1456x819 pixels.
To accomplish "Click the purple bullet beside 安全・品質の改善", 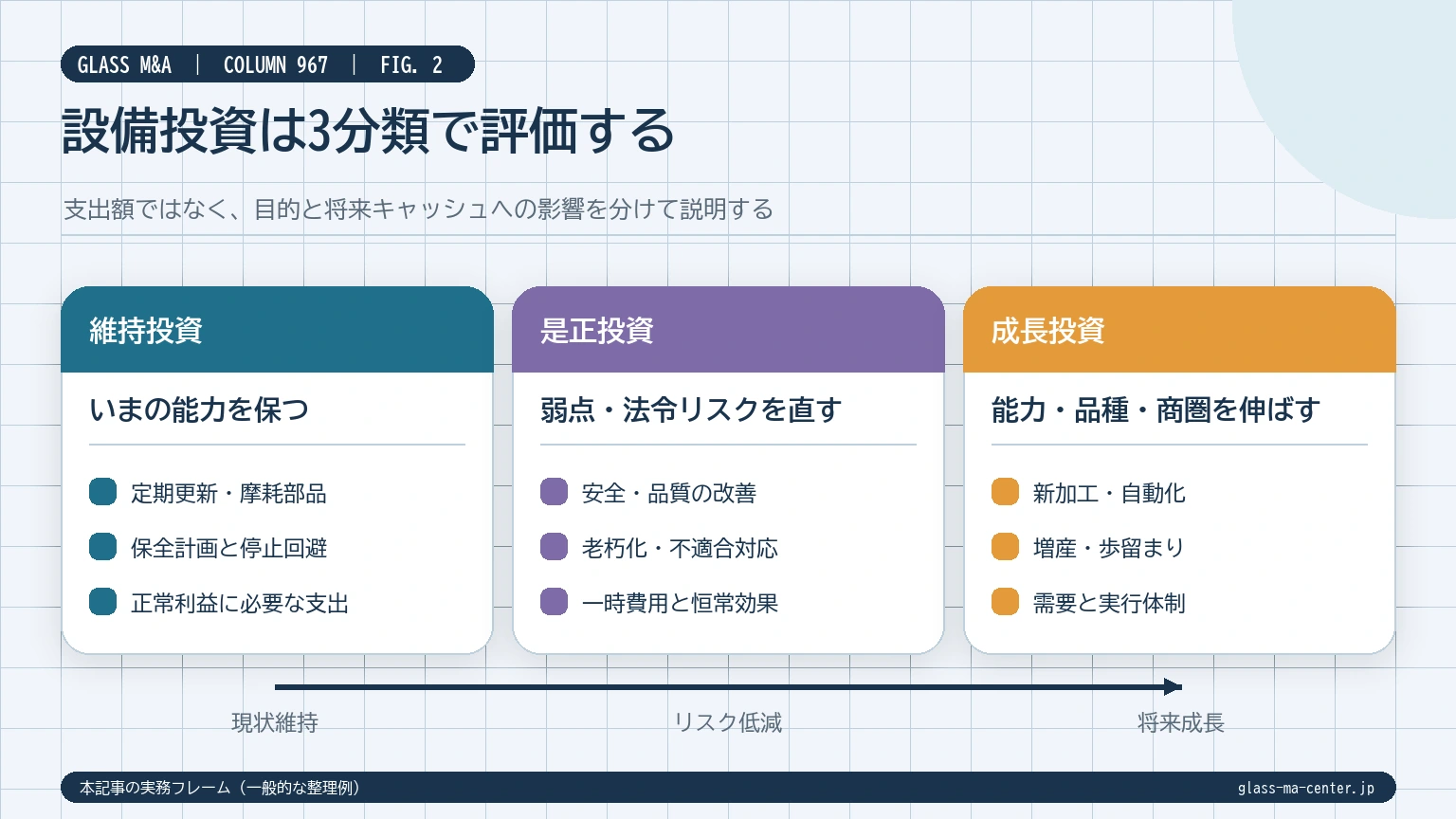I will tap(554, 492).
